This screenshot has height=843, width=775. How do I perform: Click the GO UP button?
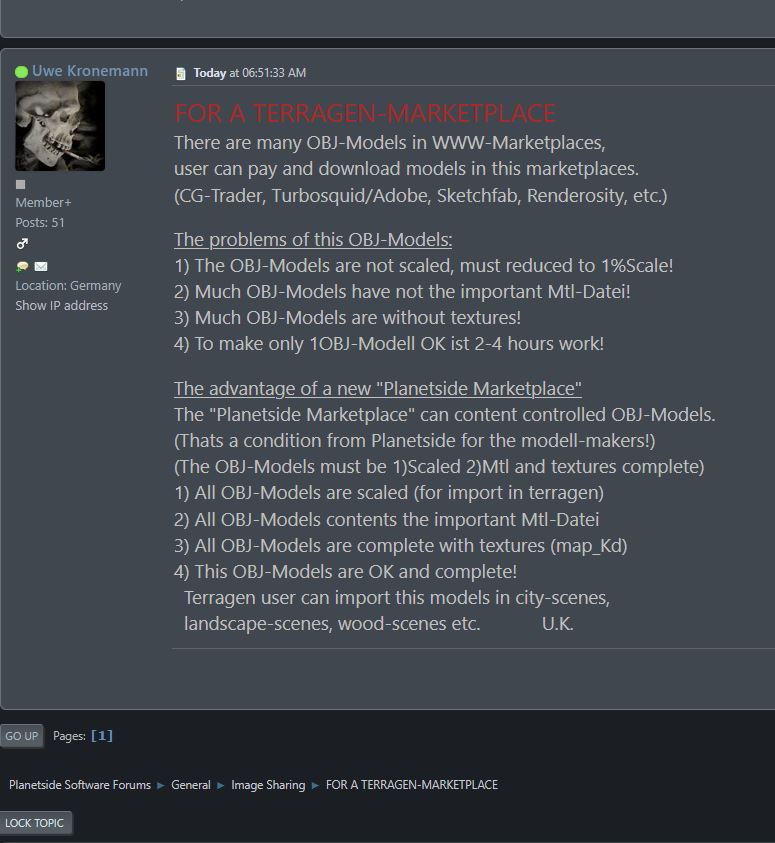tap(21, 736)
